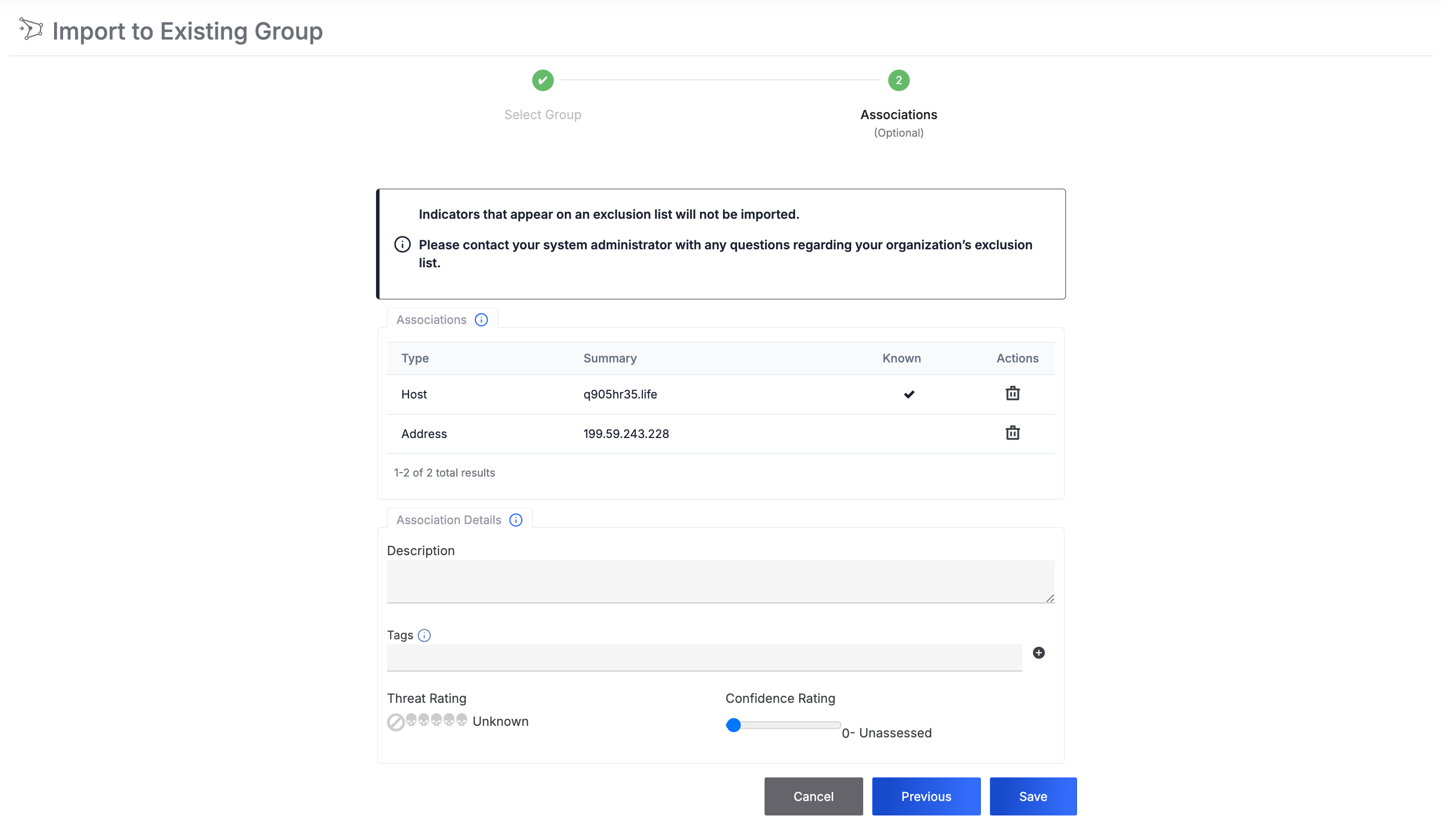
Task: Click the info icon next to Associations label
Action: click(x=481, y=319)
